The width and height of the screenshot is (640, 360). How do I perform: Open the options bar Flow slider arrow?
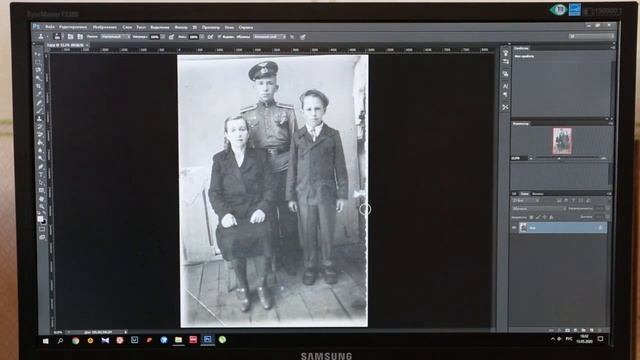point(202,37)
